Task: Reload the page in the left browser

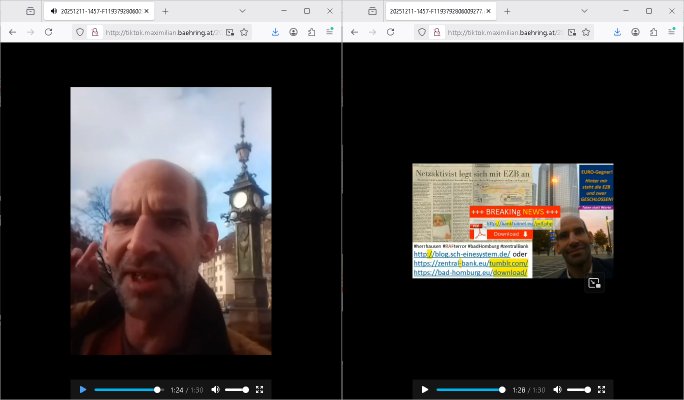Action: pos(48,32)
